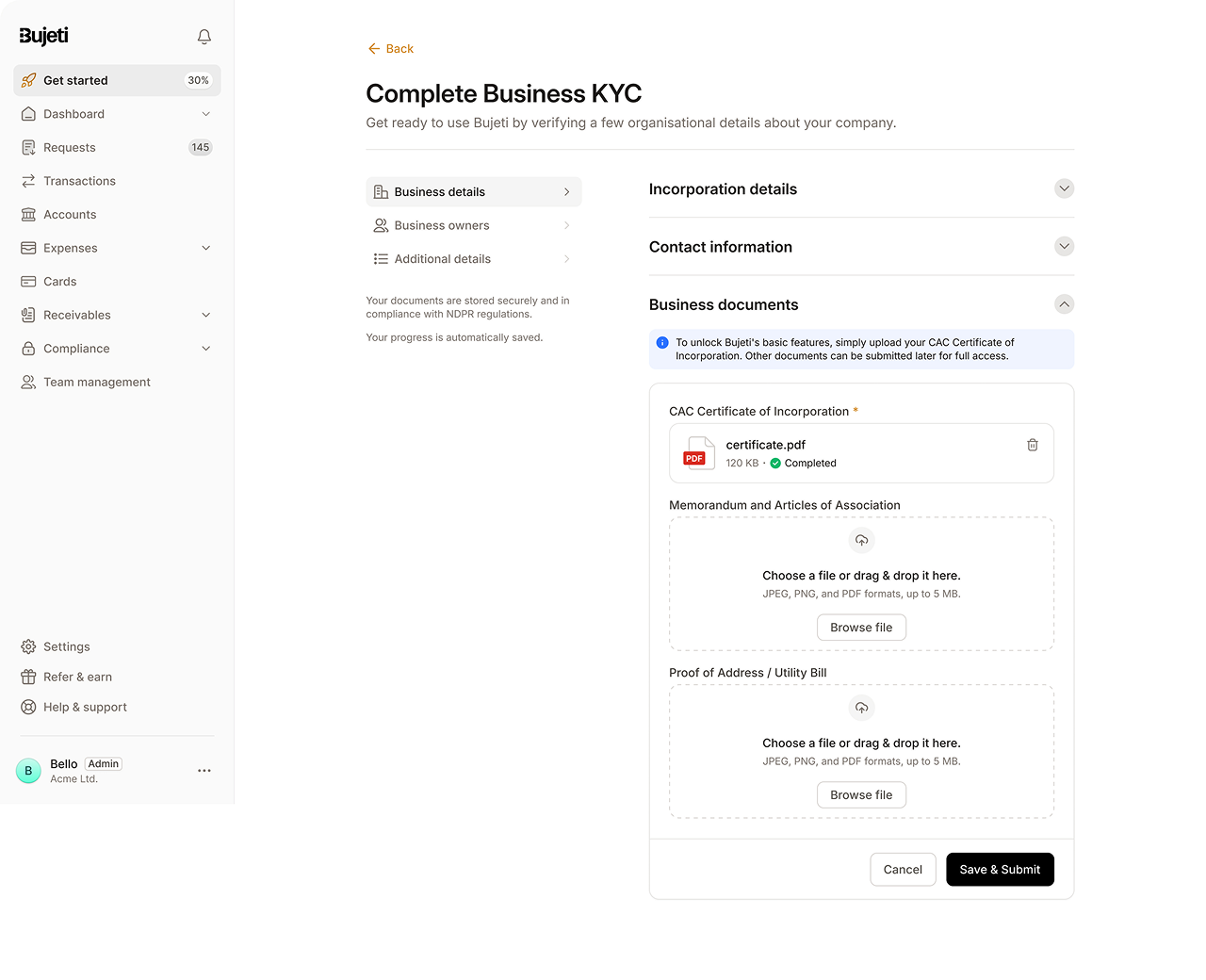Click the info icon in the blue notice
1206x980 pixels.
coord(662,343)
